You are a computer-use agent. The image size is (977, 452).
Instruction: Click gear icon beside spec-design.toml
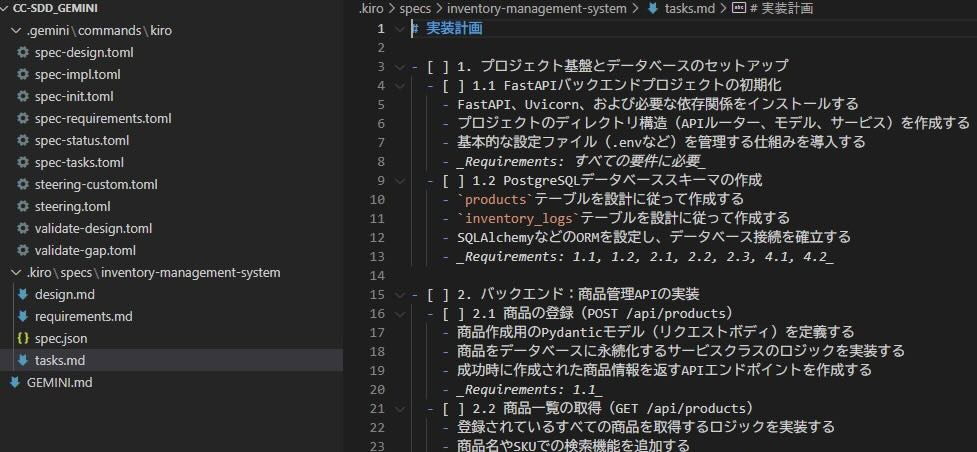coord(23,52)
